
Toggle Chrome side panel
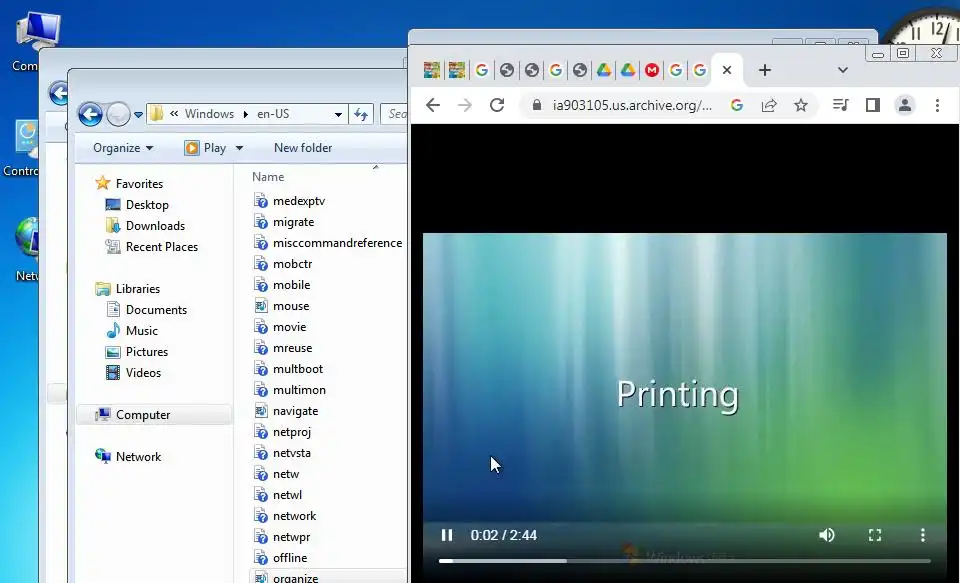(x=872, y=105)
